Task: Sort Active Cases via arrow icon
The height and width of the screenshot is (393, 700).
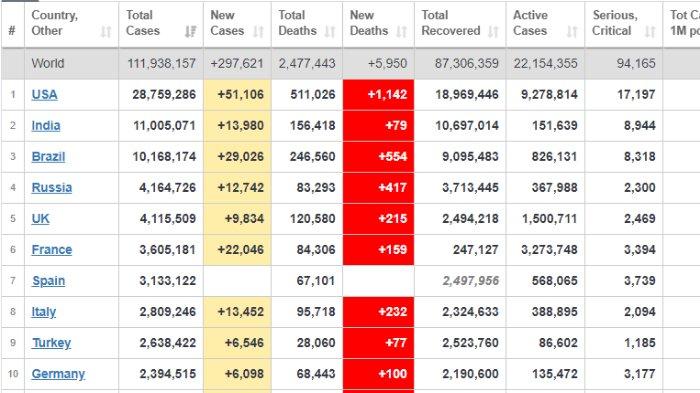Action: click(572, 32)
